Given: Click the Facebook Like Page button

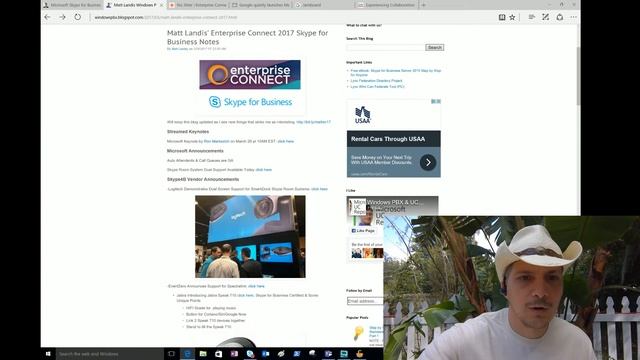Looking at the screenshot, I should (363, 231).
